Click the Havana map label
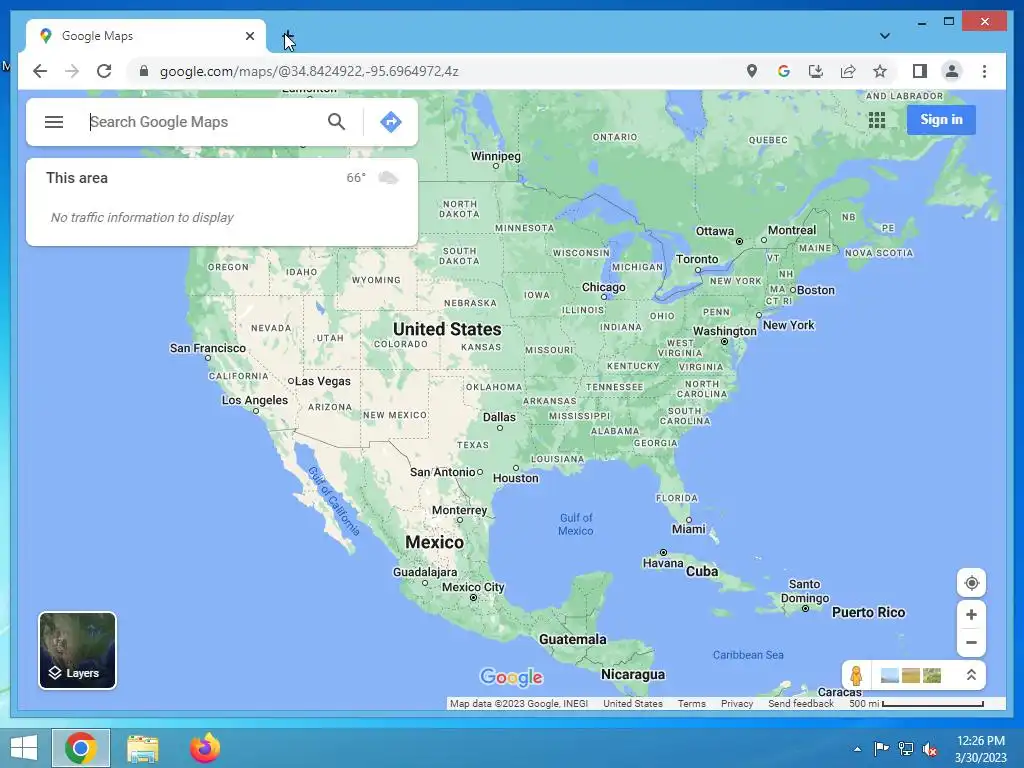Screen dimensions: 1024x768 (x=663, y=563)
